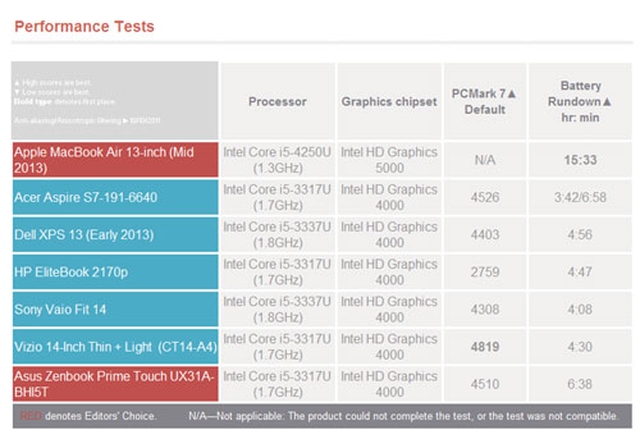Select the PCMark score 4526

[485, 197]
